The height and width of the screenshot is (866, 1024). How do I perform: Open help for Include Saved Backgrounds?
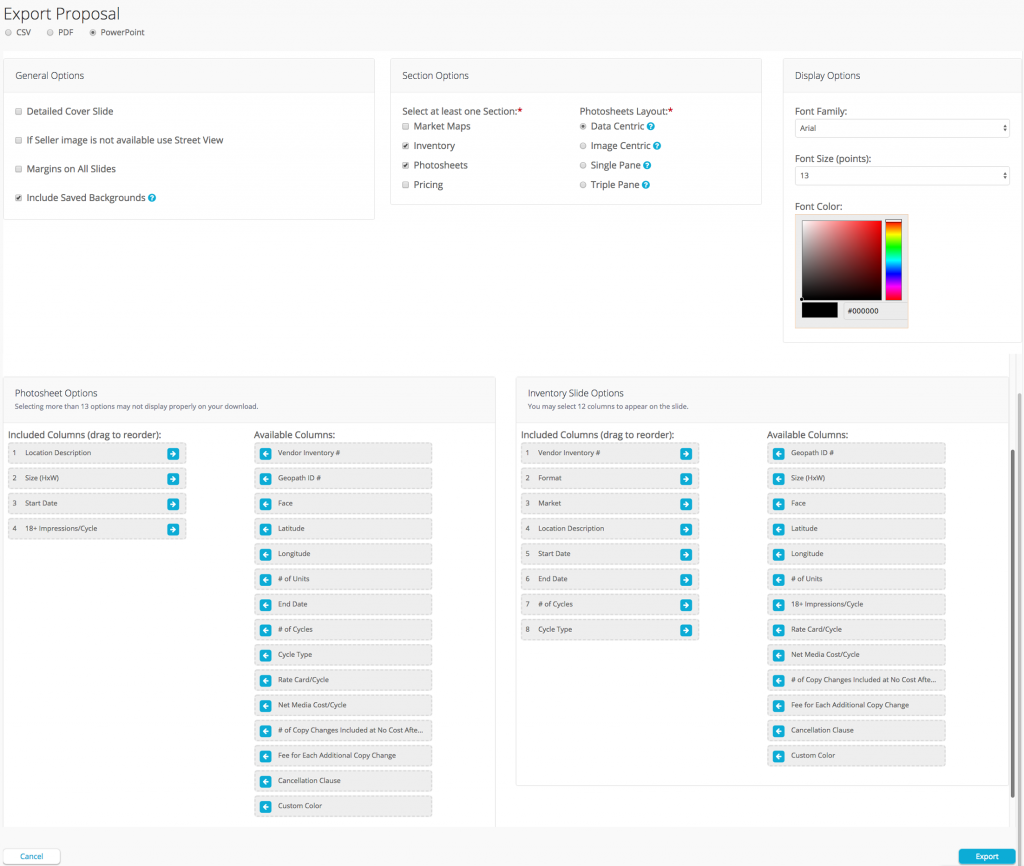tap(152, 198)
